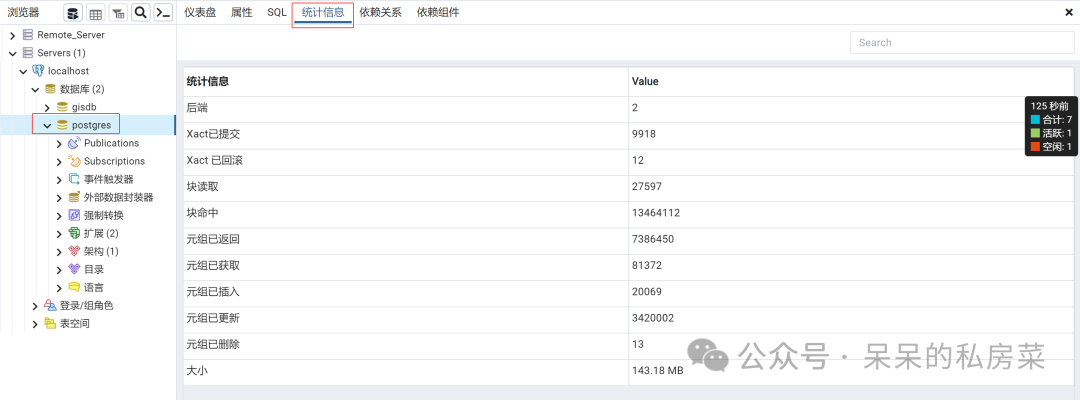Click the 大小 value 143.18 MB
Viewport: 1080px width, 400px height.
click(657, 370)
